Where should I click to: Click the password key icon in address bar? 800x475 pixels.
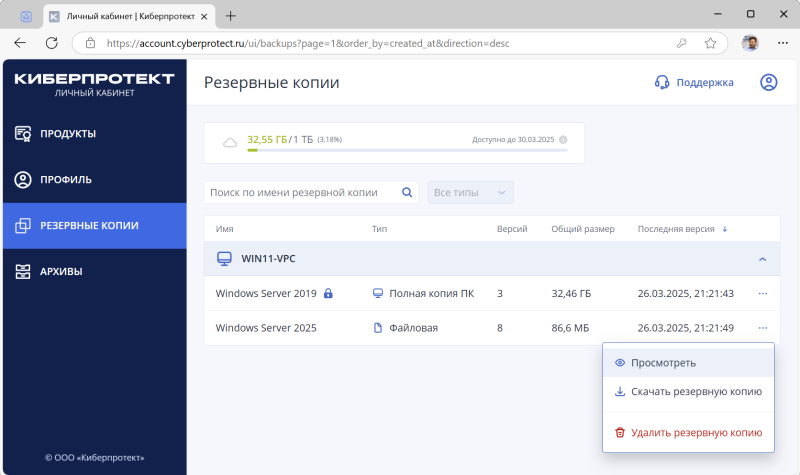(682, 43)
